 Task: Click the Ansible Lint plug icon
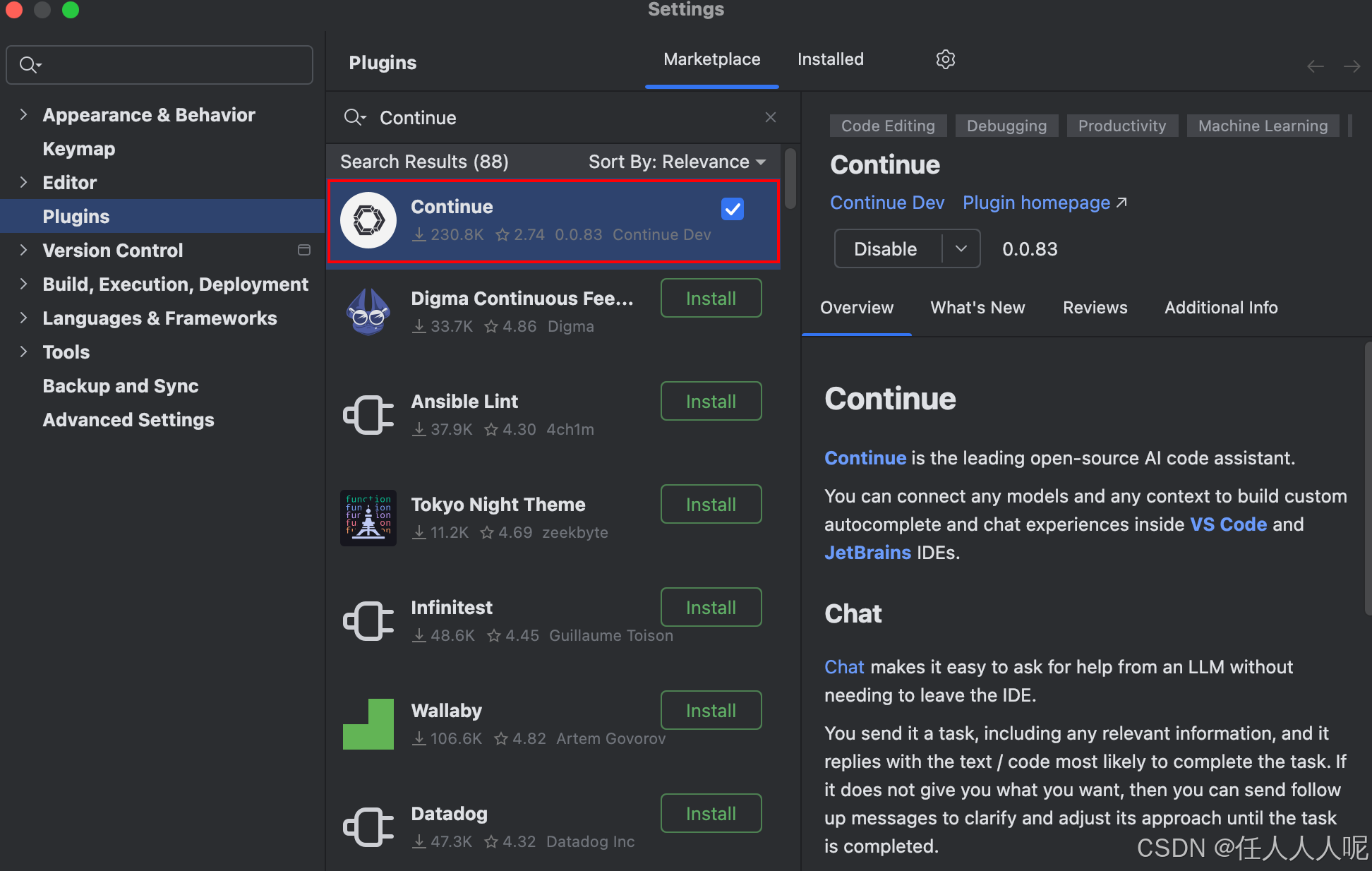pos(368,415)
